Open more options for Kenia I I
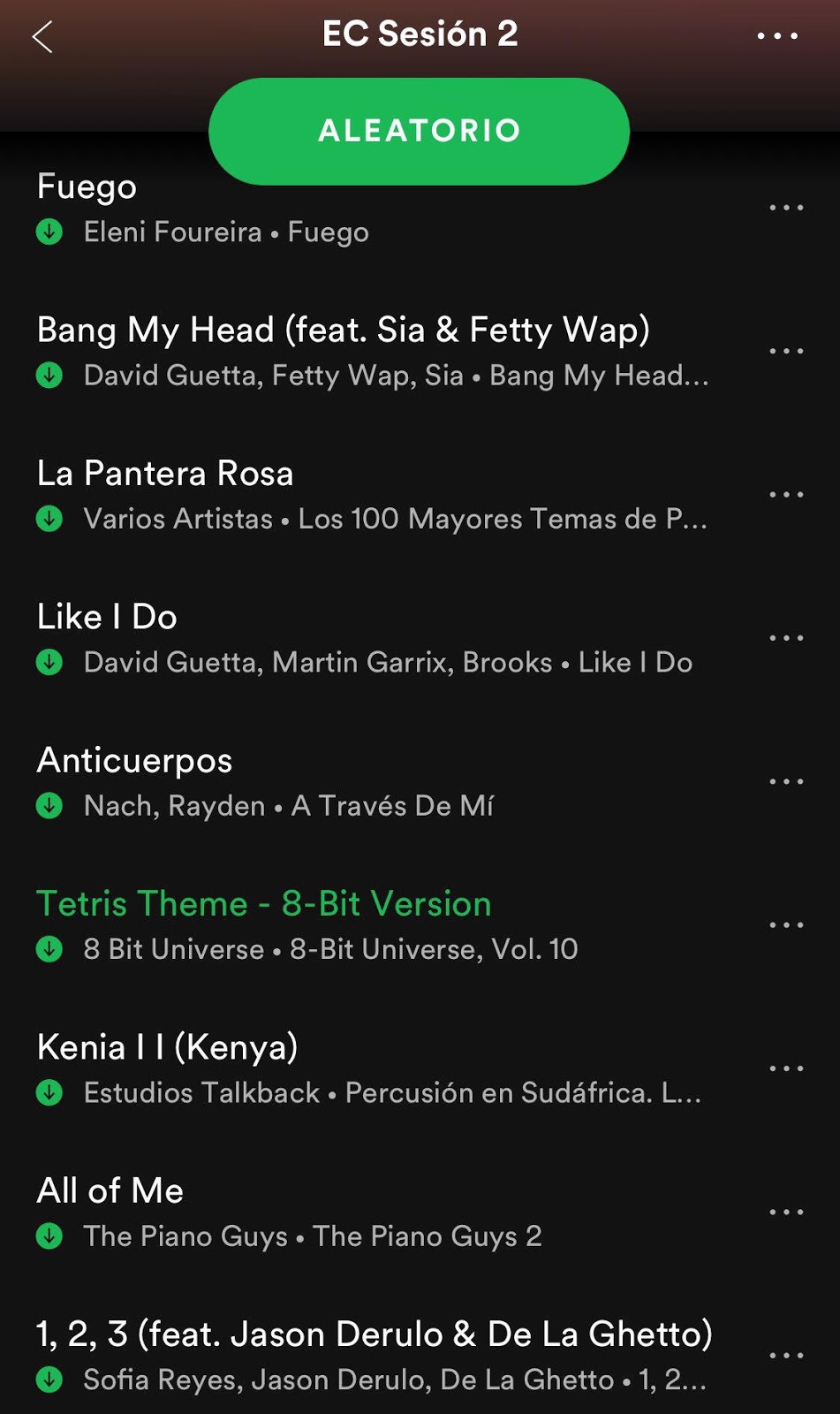 click(x=786, y=1068)
